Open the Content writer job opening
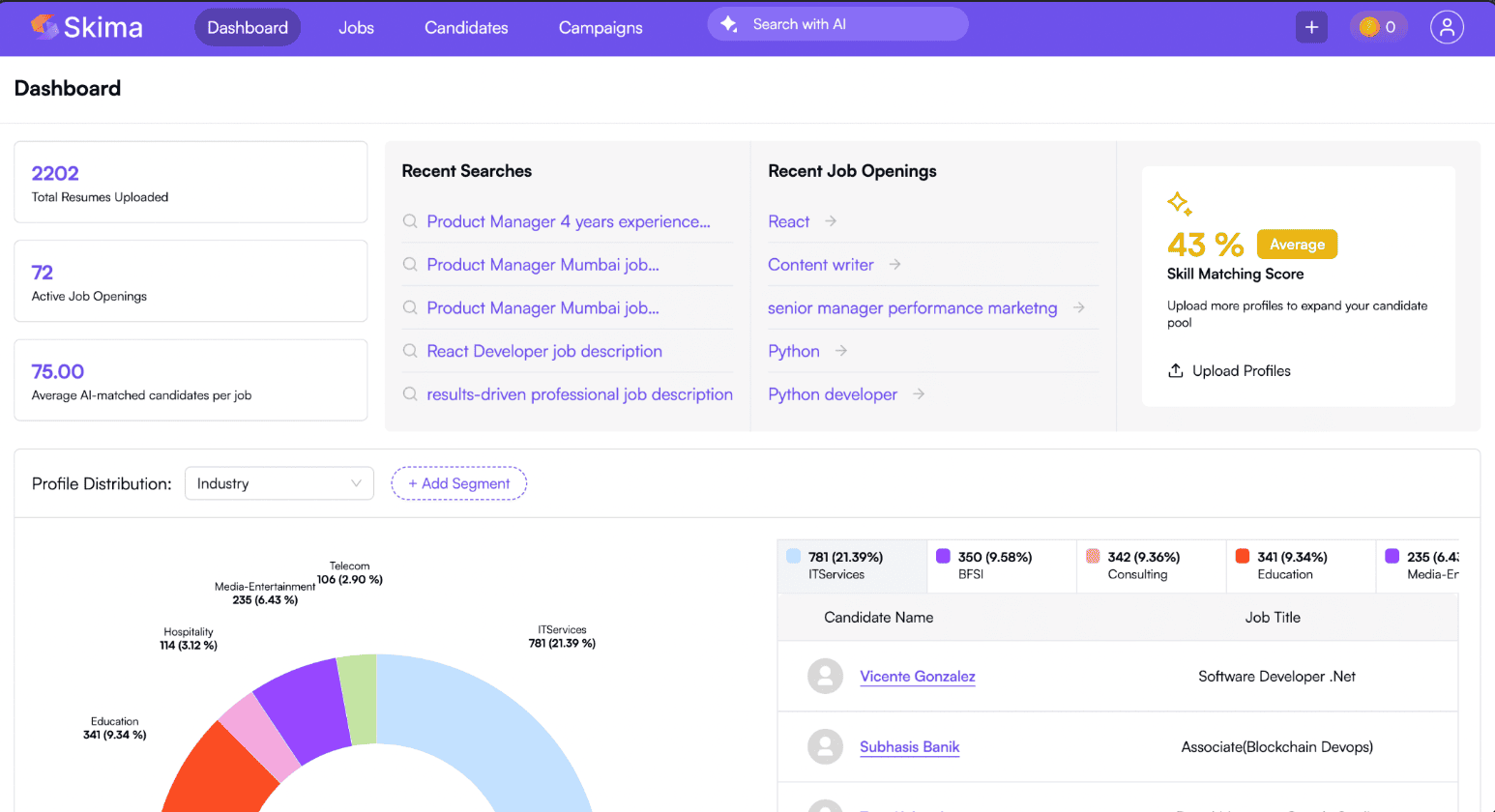This screenshot has width=1495, height=812. click(x=821, y=264)
